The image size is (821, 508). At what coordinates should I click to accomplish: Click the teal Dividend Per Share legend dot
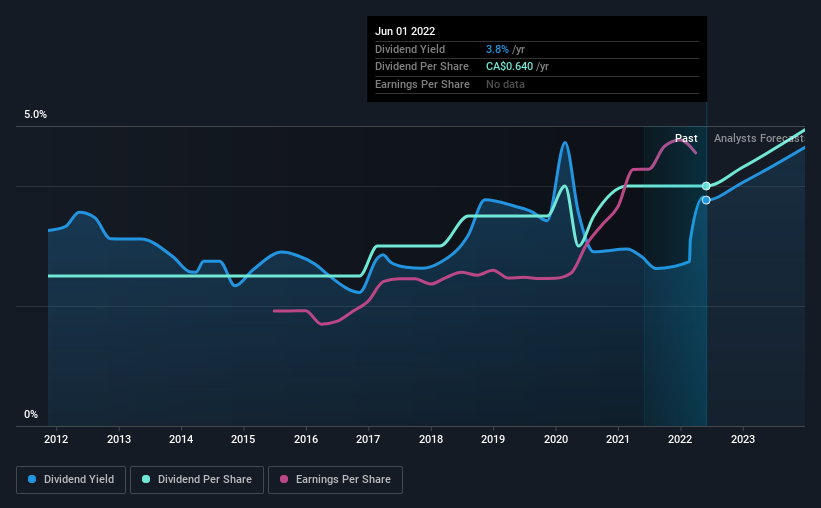pos(146,479)
